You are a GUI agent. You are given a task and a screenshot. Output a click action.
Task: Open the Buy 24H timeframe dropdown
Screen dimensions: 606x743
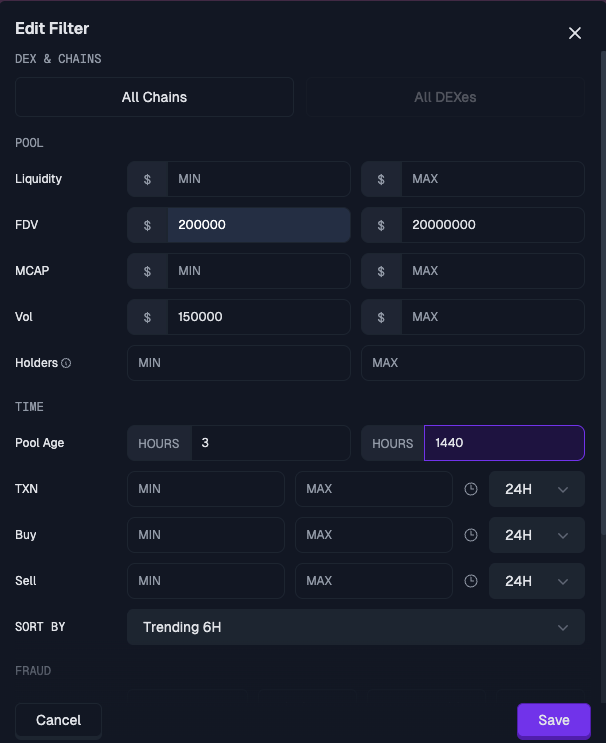[x=537, y=535]
